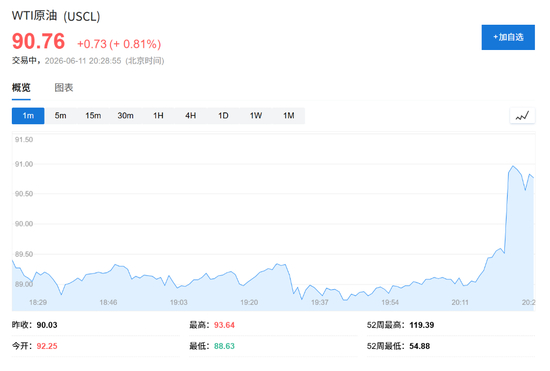Screen dimensions: 550x371
Task: Click the 18:46 time label on chart
Action: (x=108, y=302)
